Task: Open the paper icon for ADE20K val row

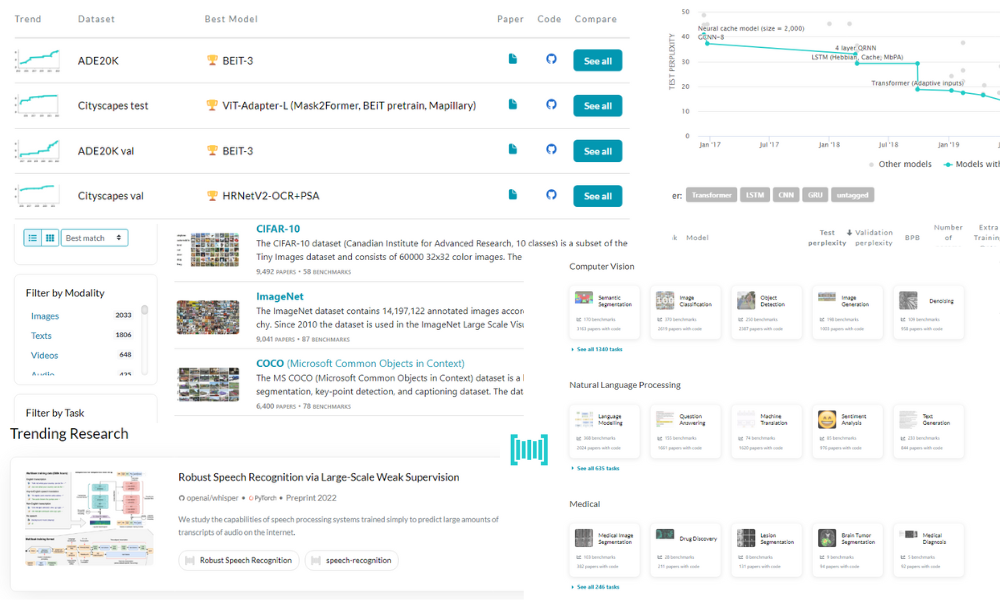Action: (x=513, y=149)
